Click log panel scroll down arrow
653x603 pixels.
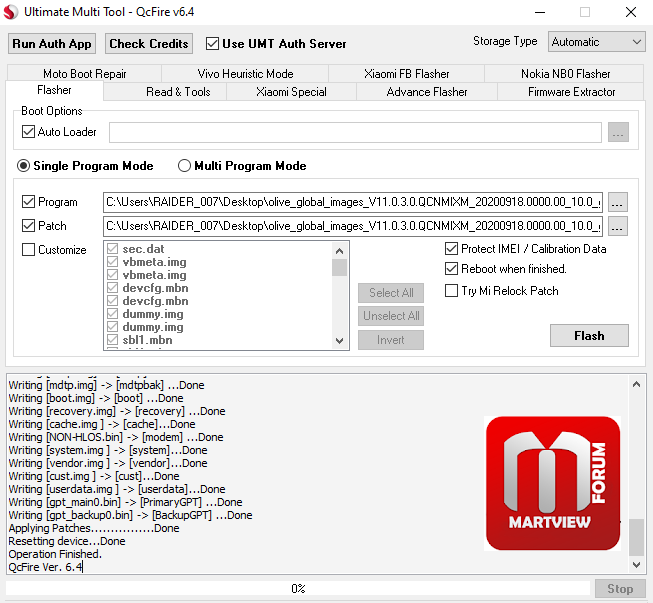(636, 565)
